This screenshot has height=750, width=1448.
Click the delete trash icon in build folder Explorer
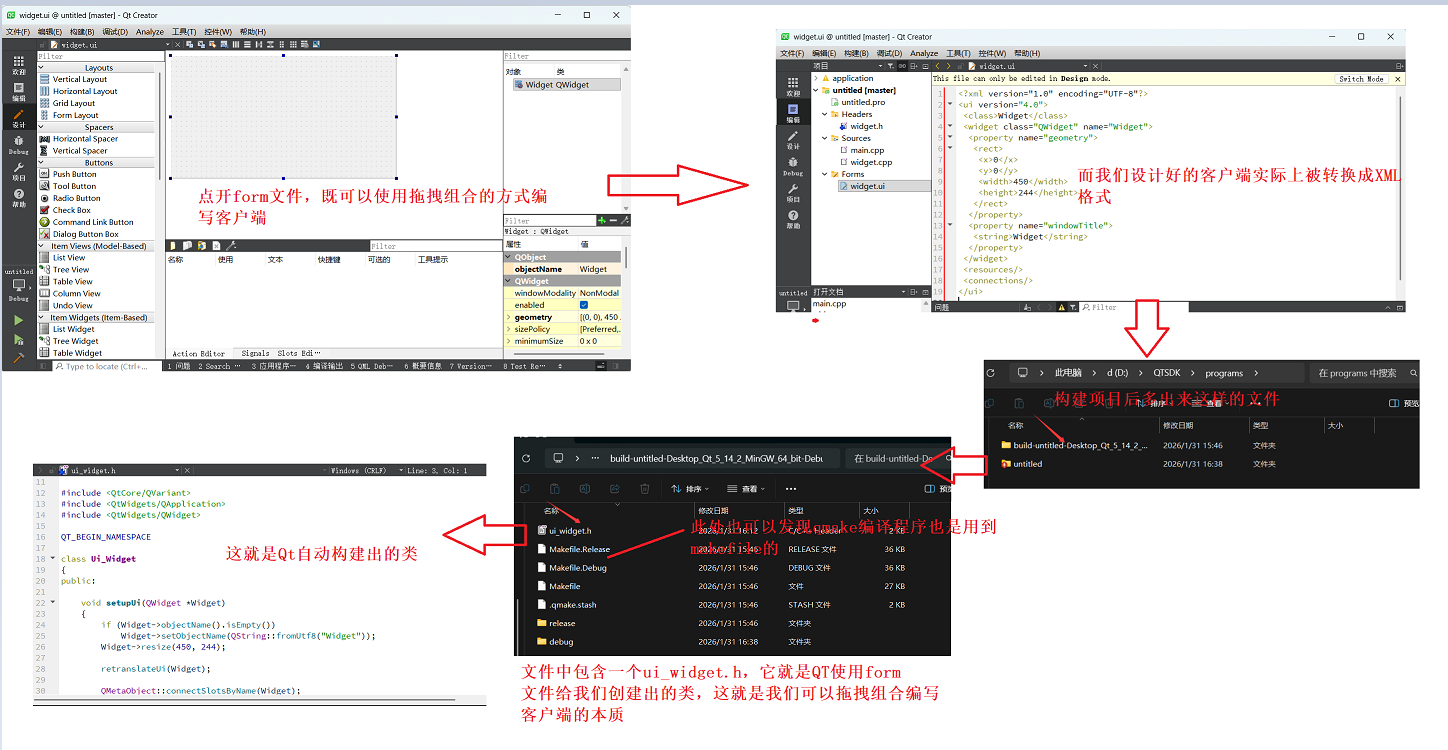click(x=645, y=489)
